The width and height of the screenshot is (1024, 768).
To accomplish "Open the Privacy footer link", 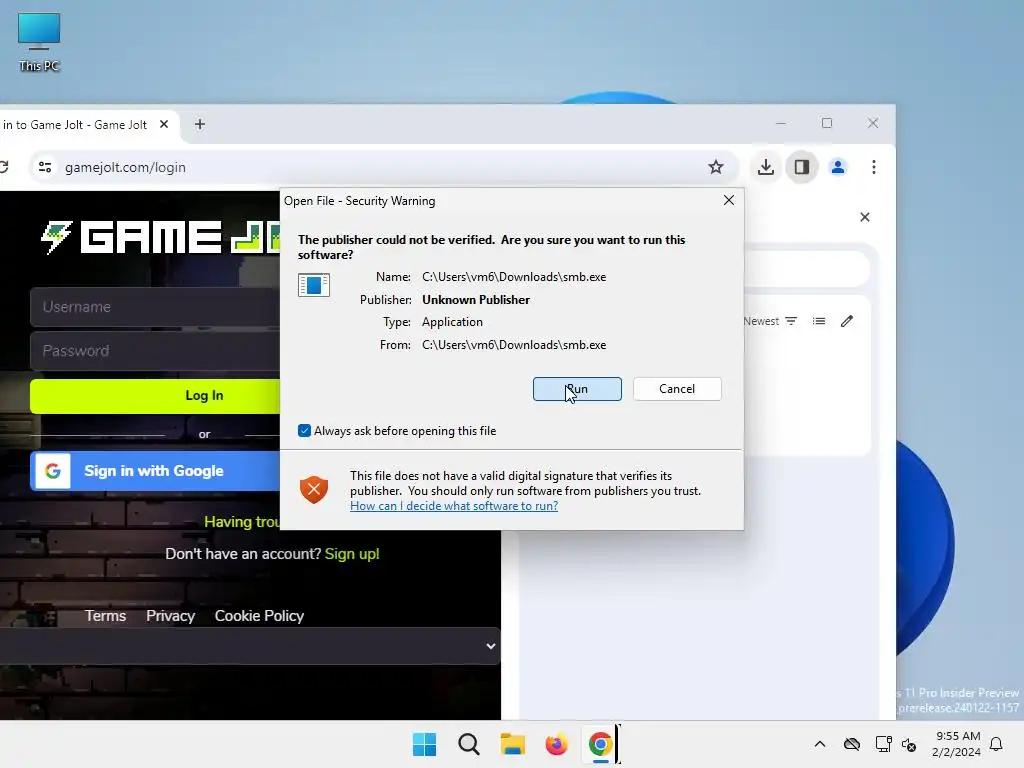I will 170,616.
